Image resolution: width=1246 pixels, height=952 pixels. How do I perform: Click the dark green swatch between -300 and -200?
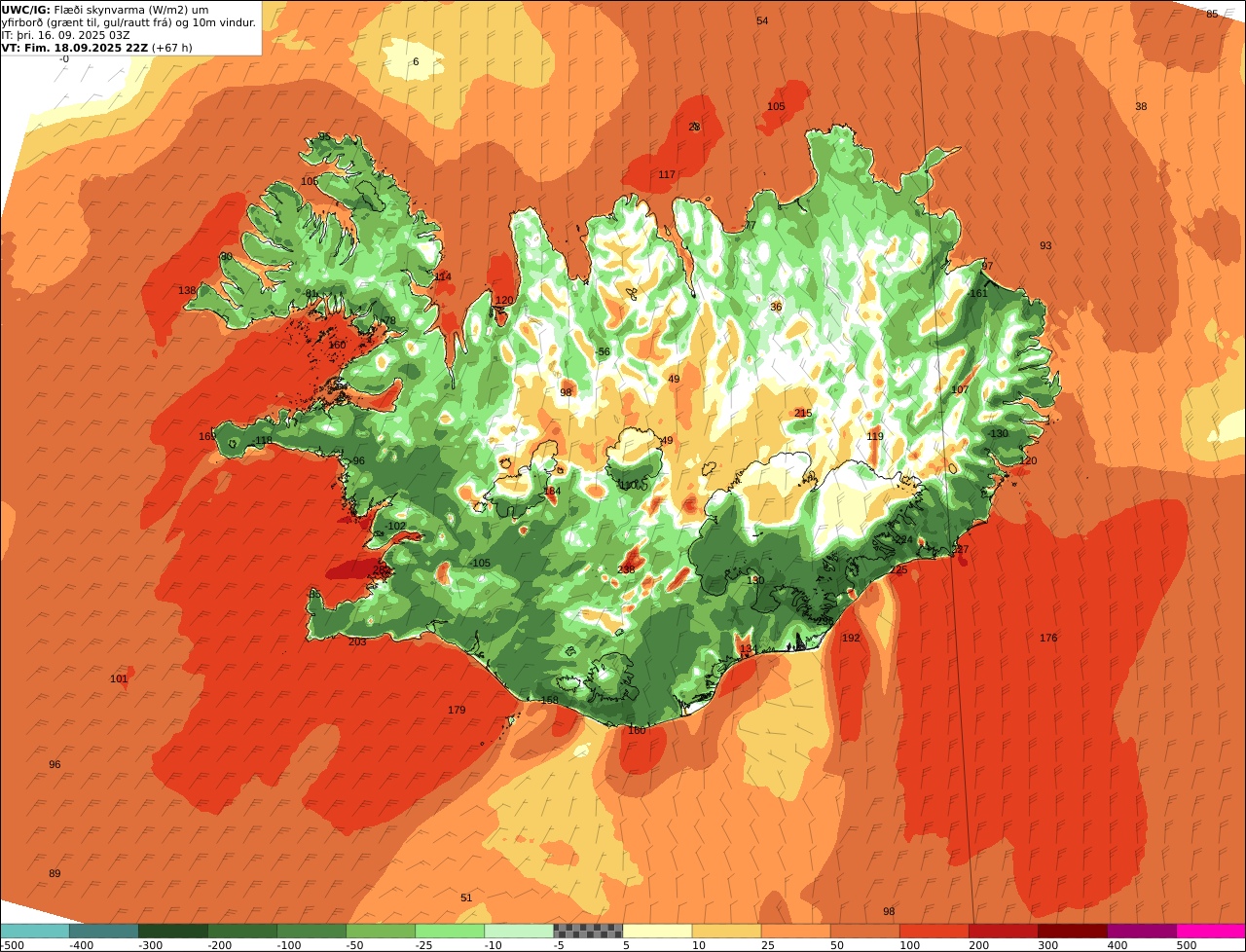172,931
